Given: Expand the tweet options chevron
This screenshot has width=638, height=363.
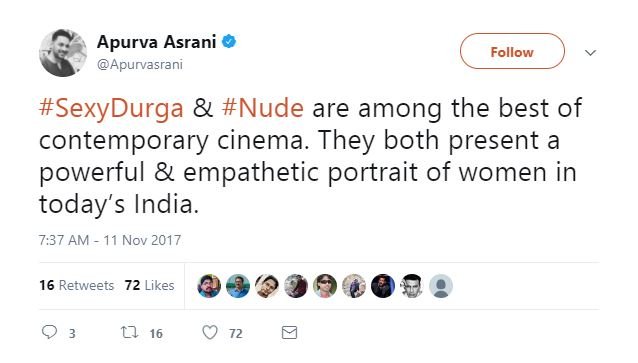Looking at the screenshot, I should click(590, 52).
